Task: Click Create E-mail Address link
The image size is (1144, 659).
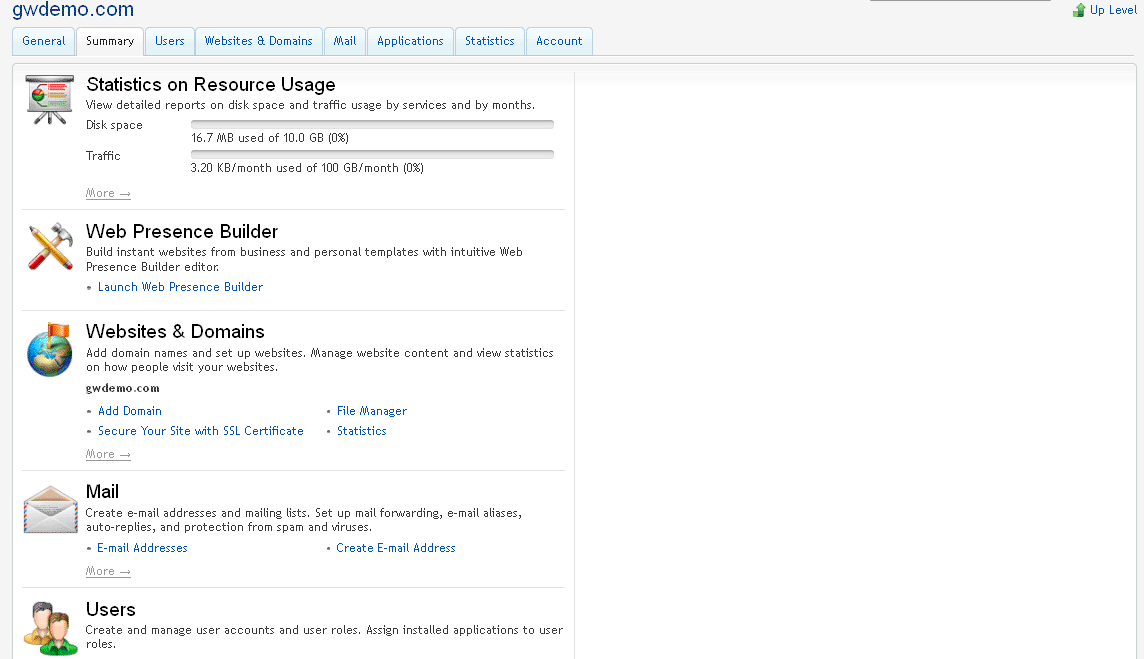Action: click(396, 548)
